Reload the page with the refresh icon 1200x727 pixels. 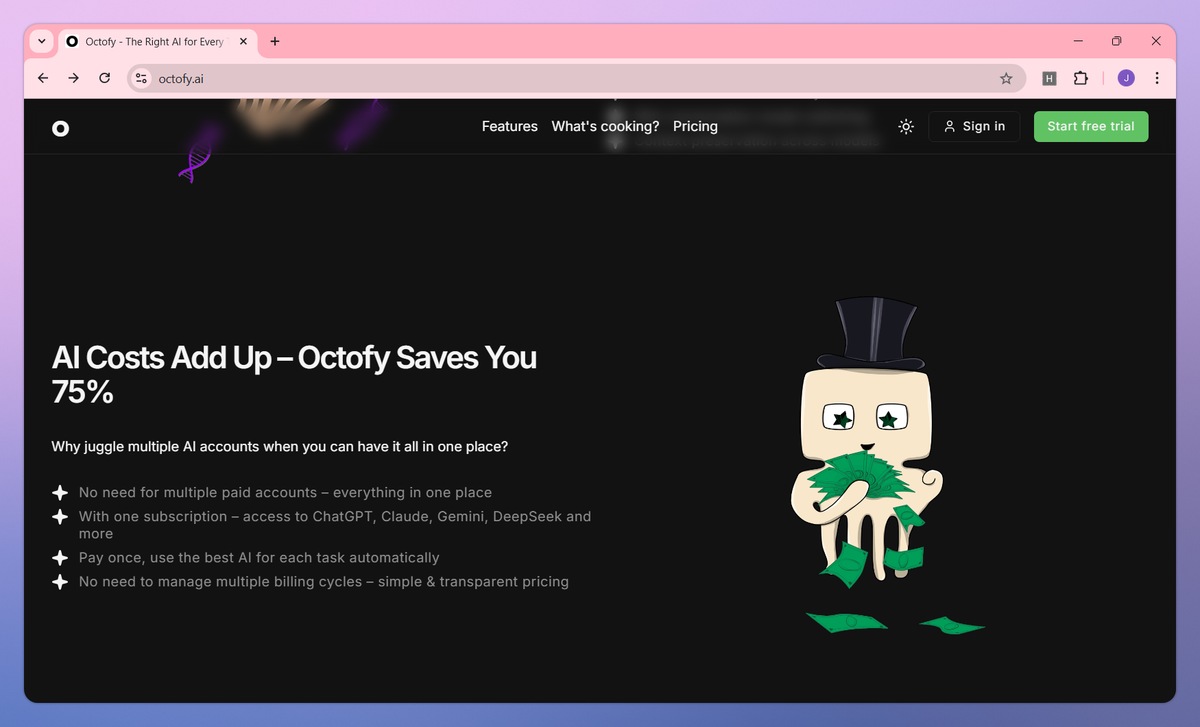104,78
